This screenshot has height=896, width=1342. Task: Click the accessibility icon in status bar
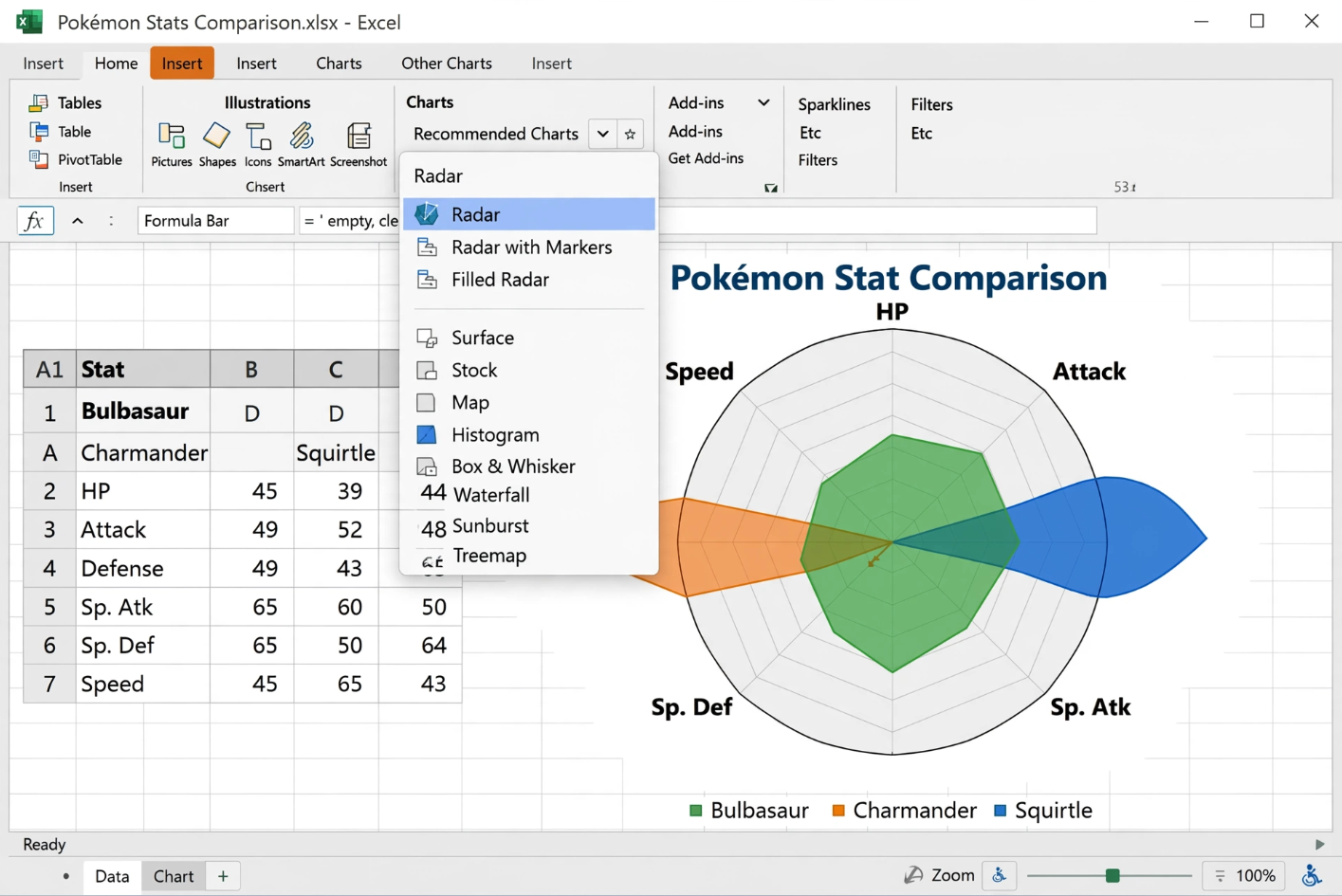pyautogui.click(x=1312, y=875)
